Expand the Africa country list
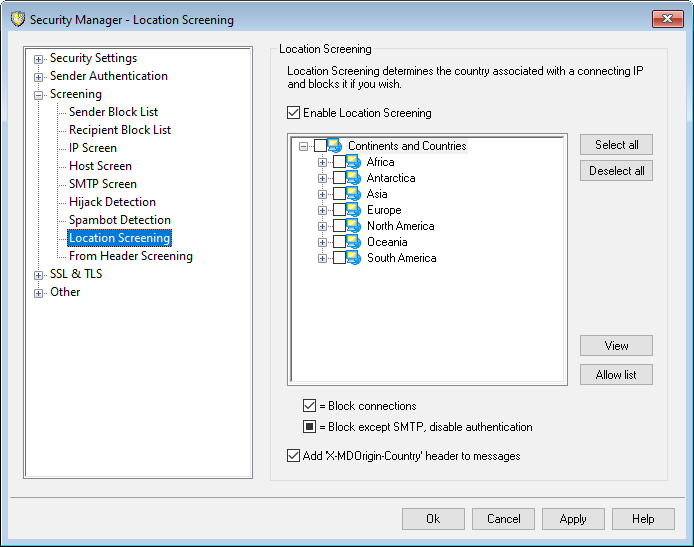This screenshot has width=694, height=547. pyautogui.click(x=322, y=162)
